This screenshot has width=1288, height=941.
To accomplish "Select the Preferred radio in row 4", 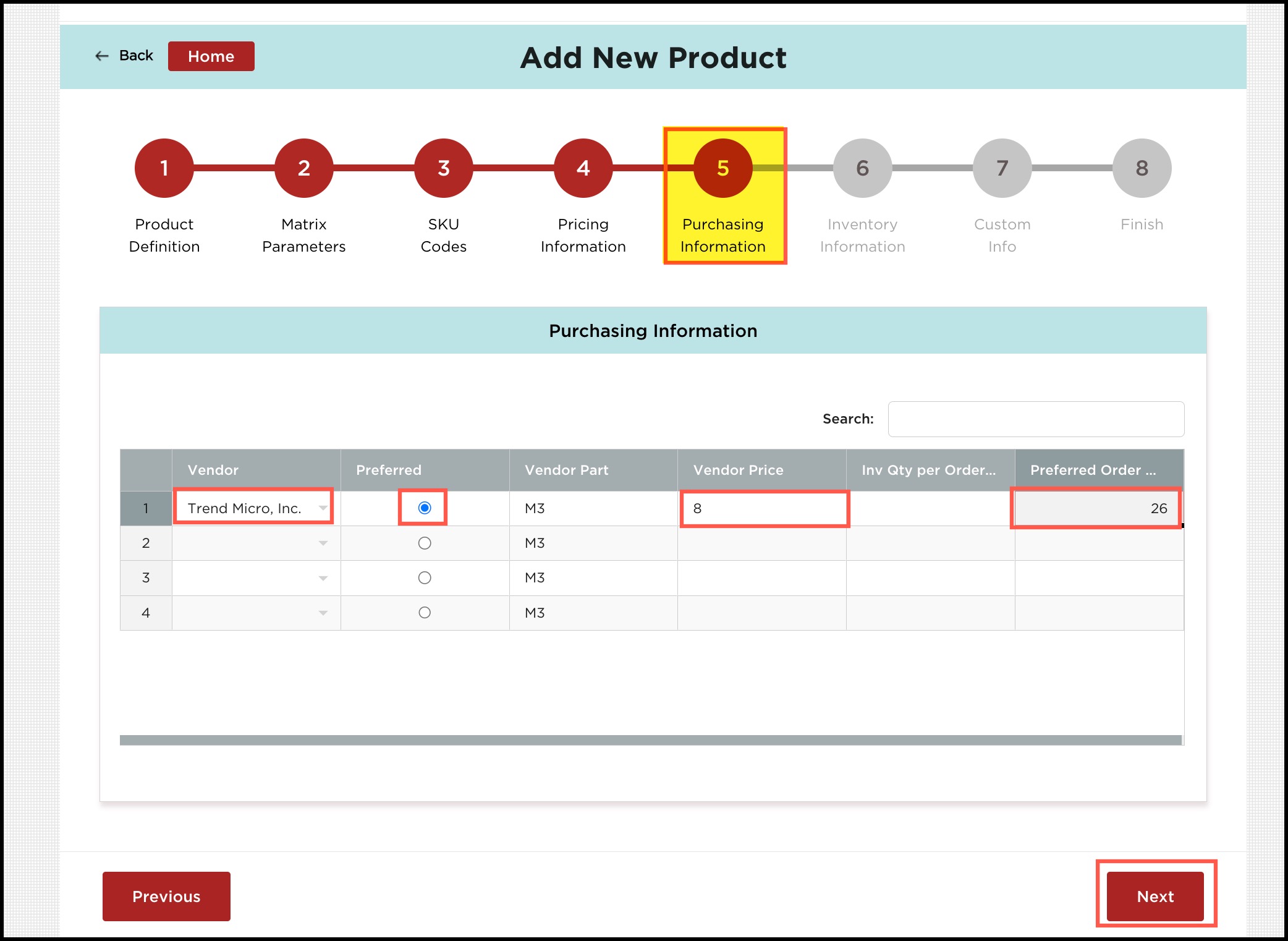I will pos(425,613).
